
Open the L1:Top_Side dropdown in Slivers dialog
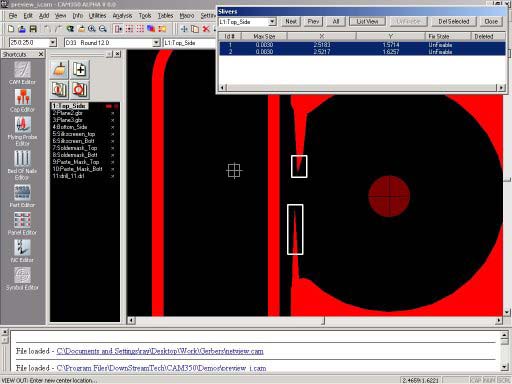point(272,22)
